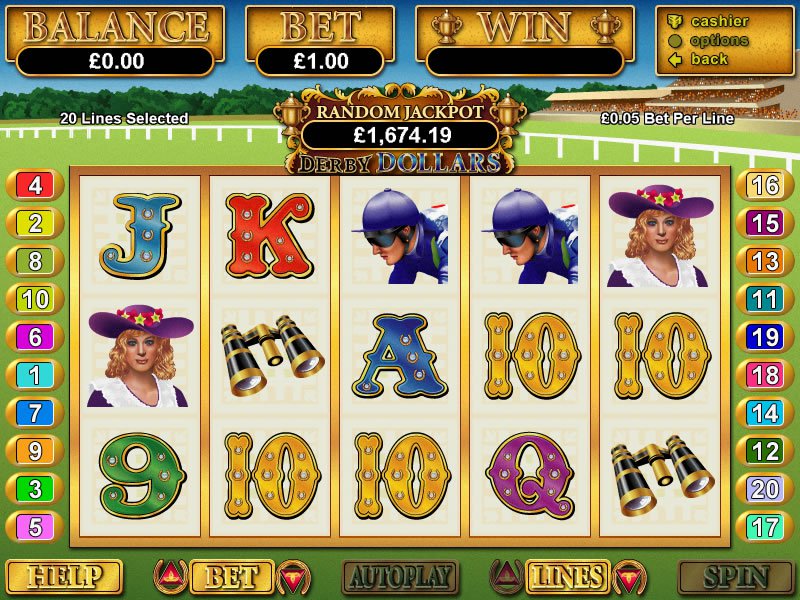The width and height of the screenshot is (800, 600).
Task: Click the Random Jackpot amount display
Action: pyautogui.click(x=401, y=135)
